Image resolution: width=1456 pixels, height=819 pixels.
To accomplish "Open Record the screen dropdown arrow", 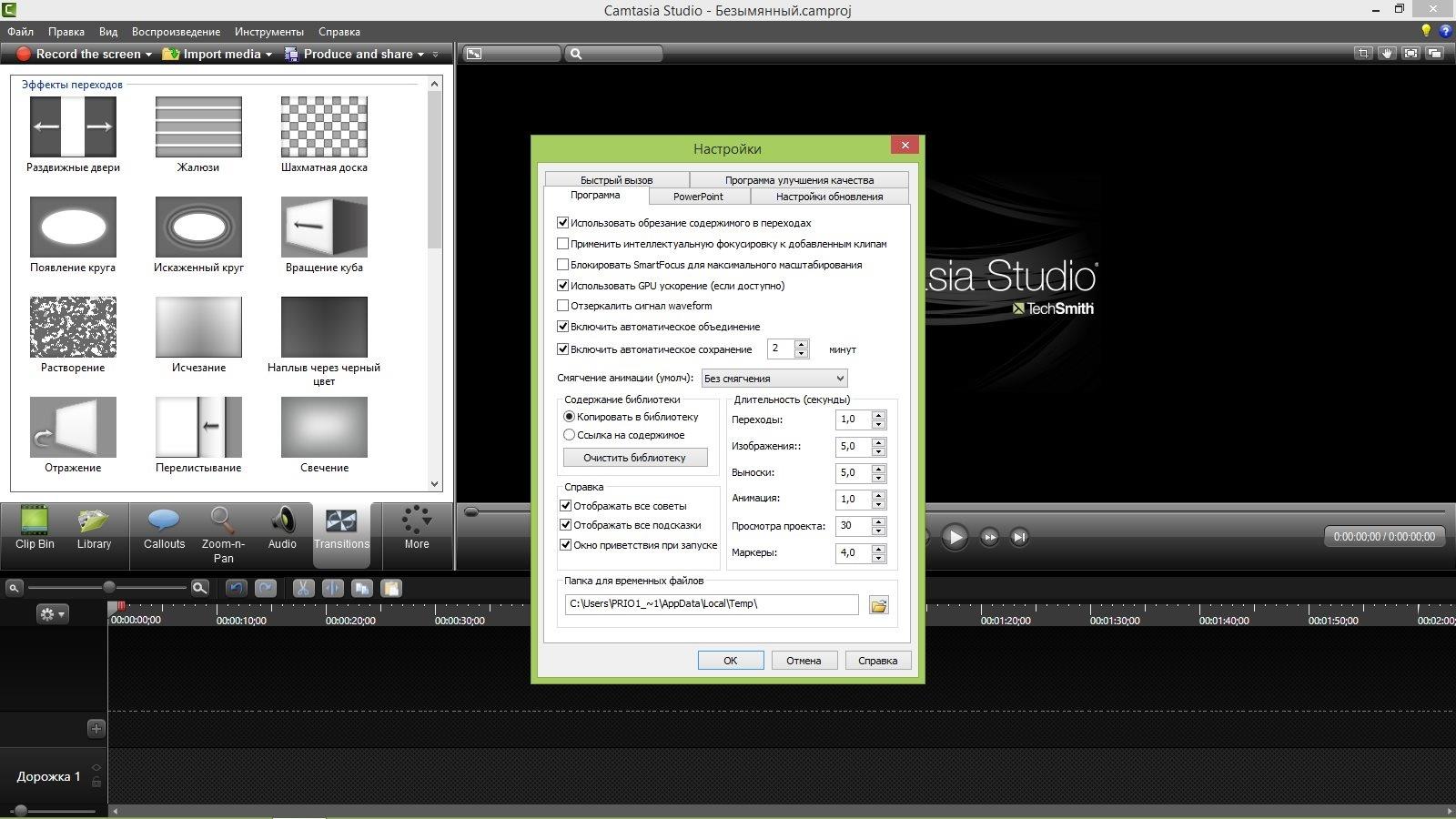I will tap(148, 55).
